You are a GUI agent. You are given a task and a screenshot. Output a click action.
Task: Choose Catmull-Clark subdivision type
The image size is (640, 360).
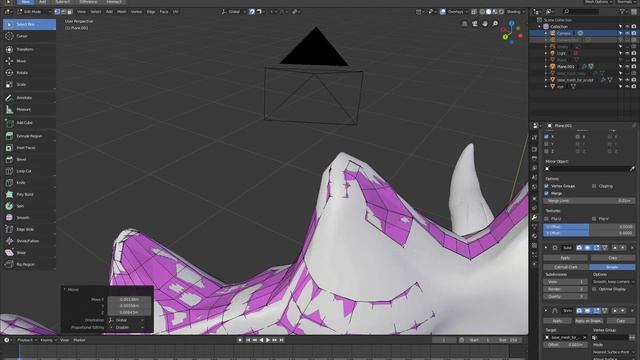tap(566, 267)
